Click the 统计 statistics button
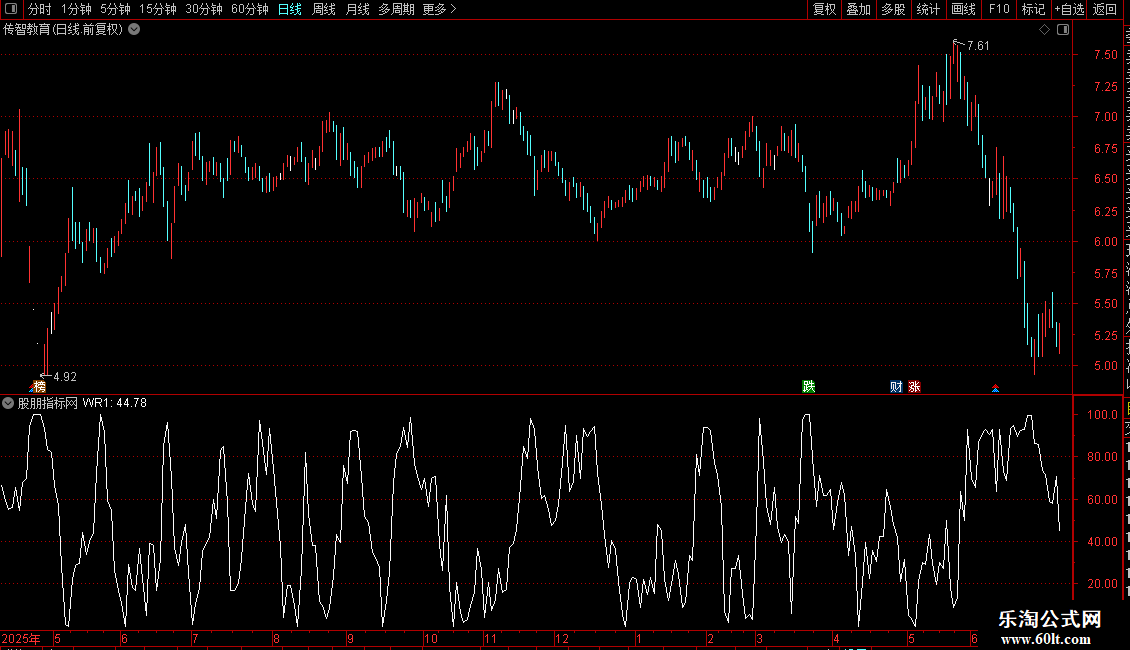This screenshot has width=1130, height=650. 927,9
